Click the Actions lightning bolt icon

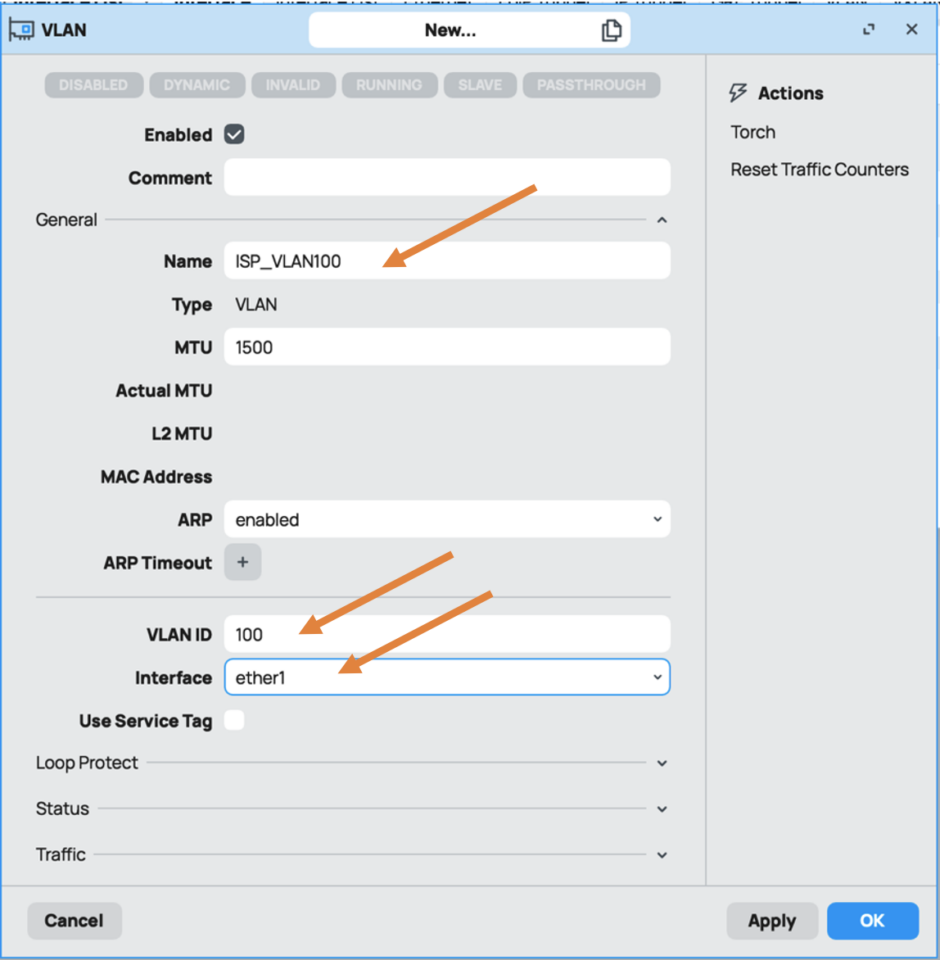click(x=738, y=92)
